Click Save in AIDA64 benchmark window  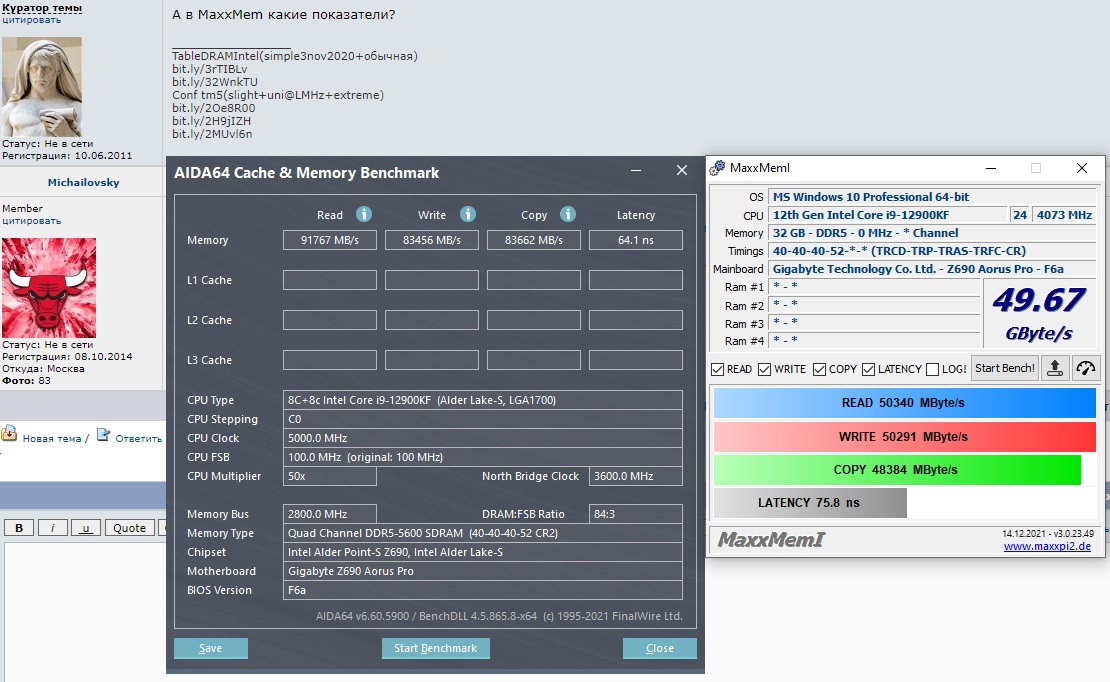pos(211,648)
